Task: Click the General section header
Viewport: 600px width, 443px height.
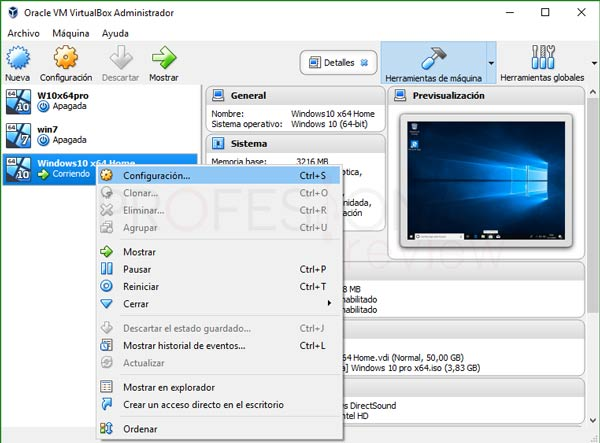Action: click(x=295, y=95)
